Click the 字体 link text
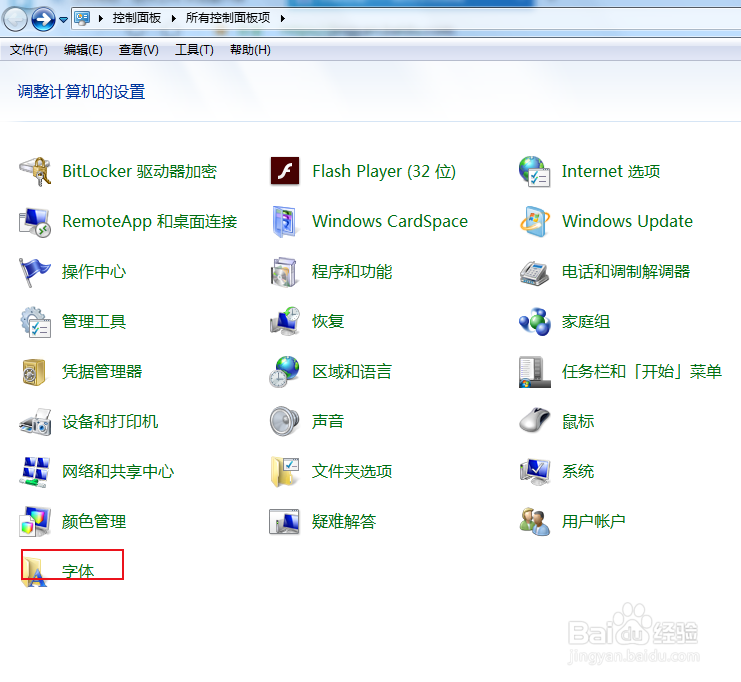Screen dimensions: 741x682 (78, 571)
